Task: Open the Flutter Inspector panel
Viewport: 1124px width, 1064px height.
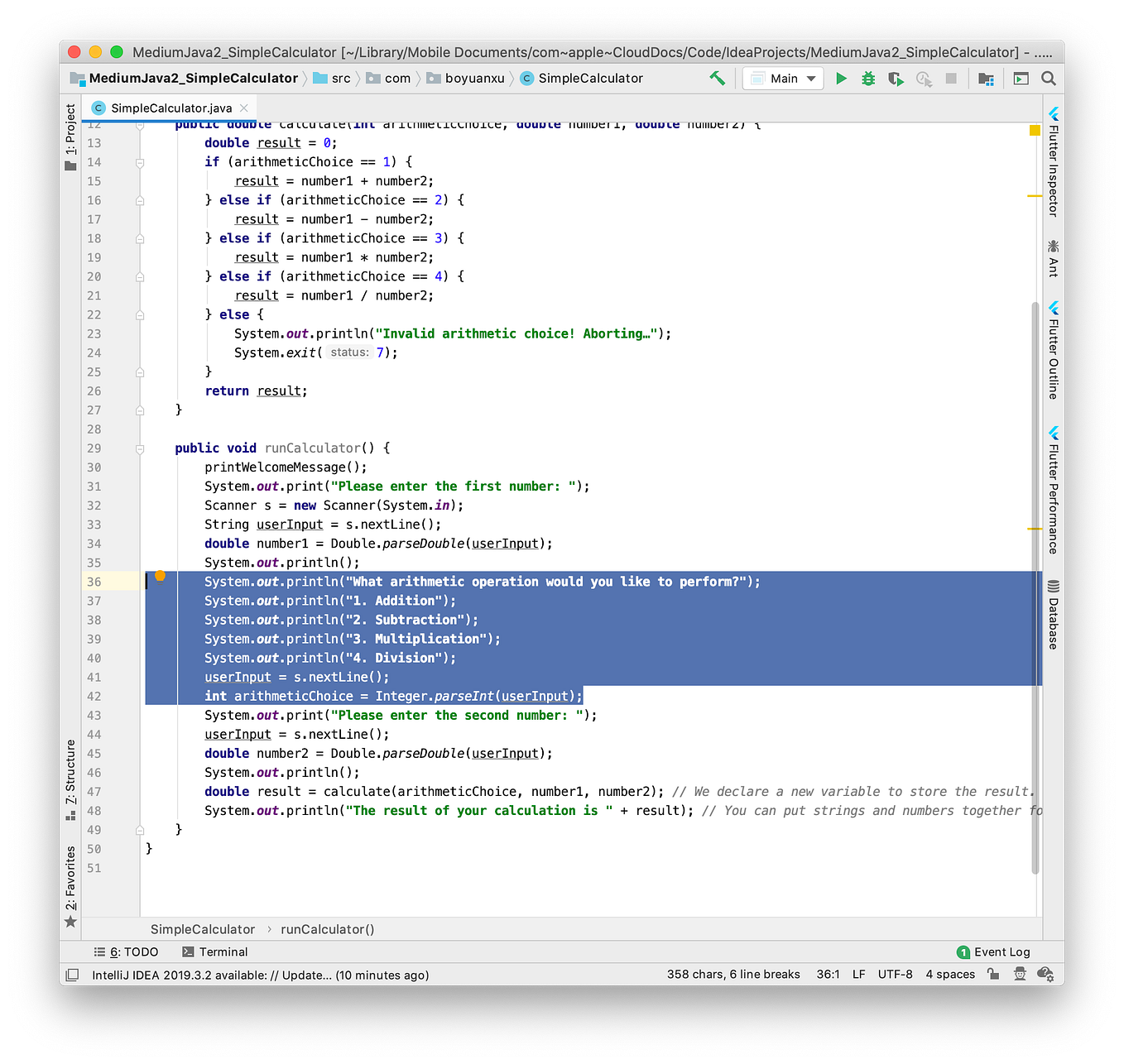Action: 1052,161
